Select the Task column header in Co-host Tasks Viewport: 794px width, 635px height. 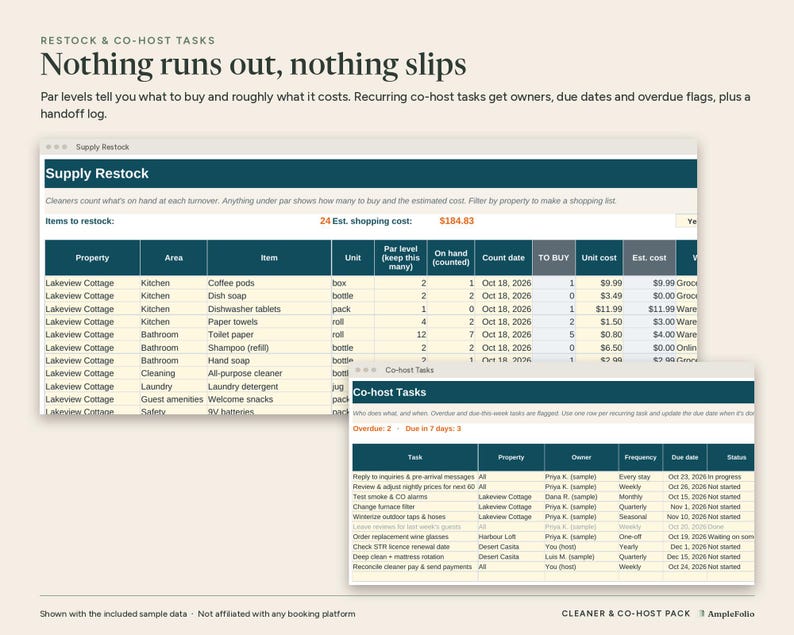pos(415,457)
